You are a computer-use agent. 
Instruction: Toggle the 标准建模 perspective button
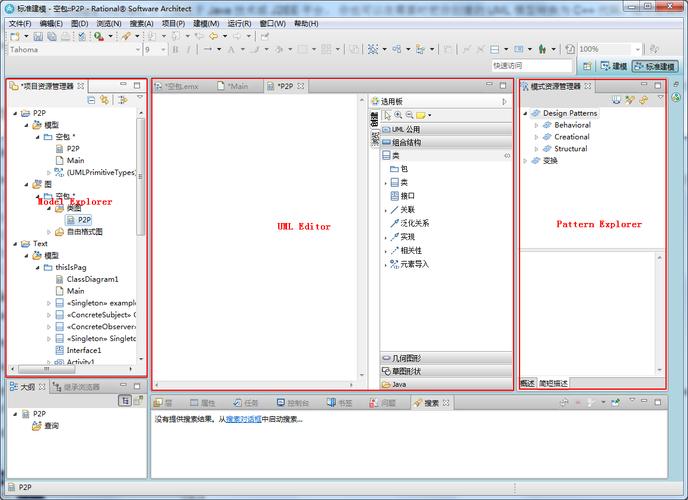(x=655, y=66)
